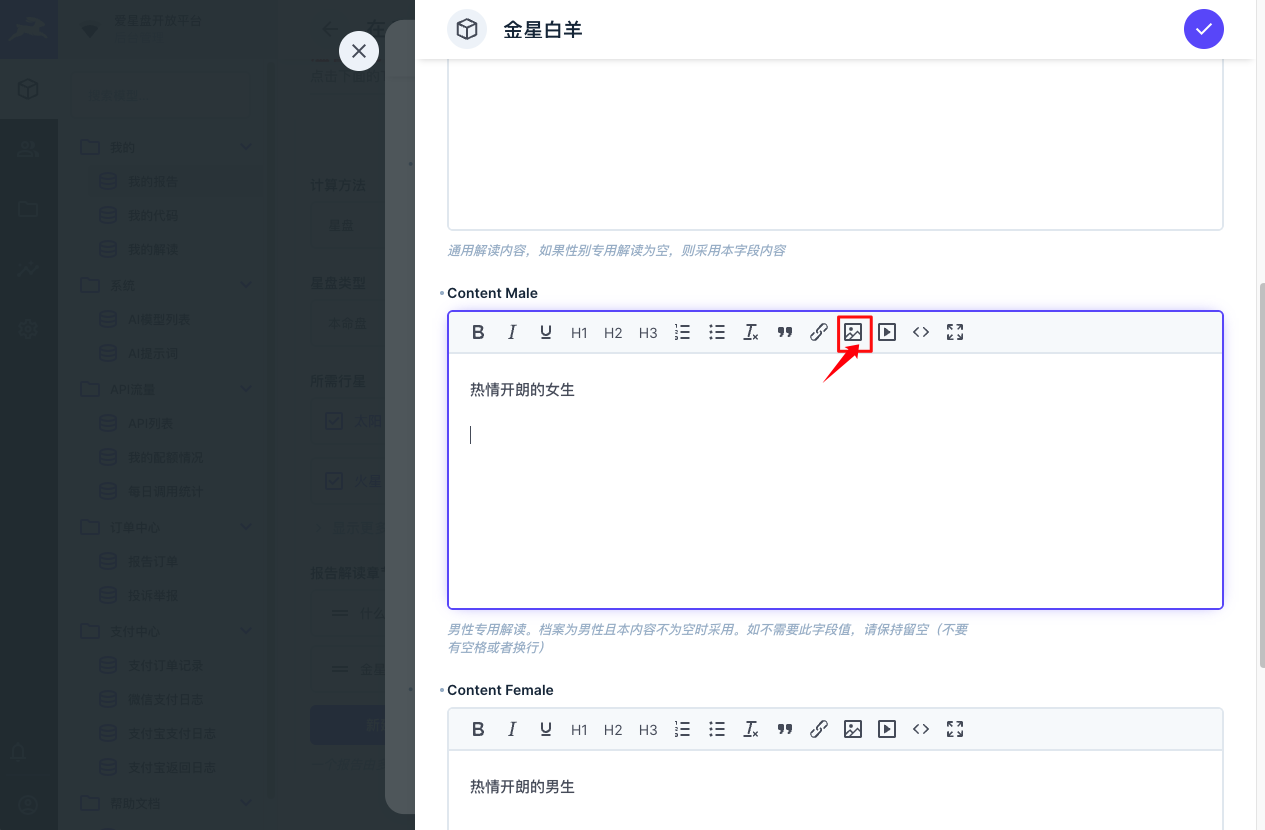Click Bold in Content Male toolbar
The image size is (1265, 830).
coord(478,332)
